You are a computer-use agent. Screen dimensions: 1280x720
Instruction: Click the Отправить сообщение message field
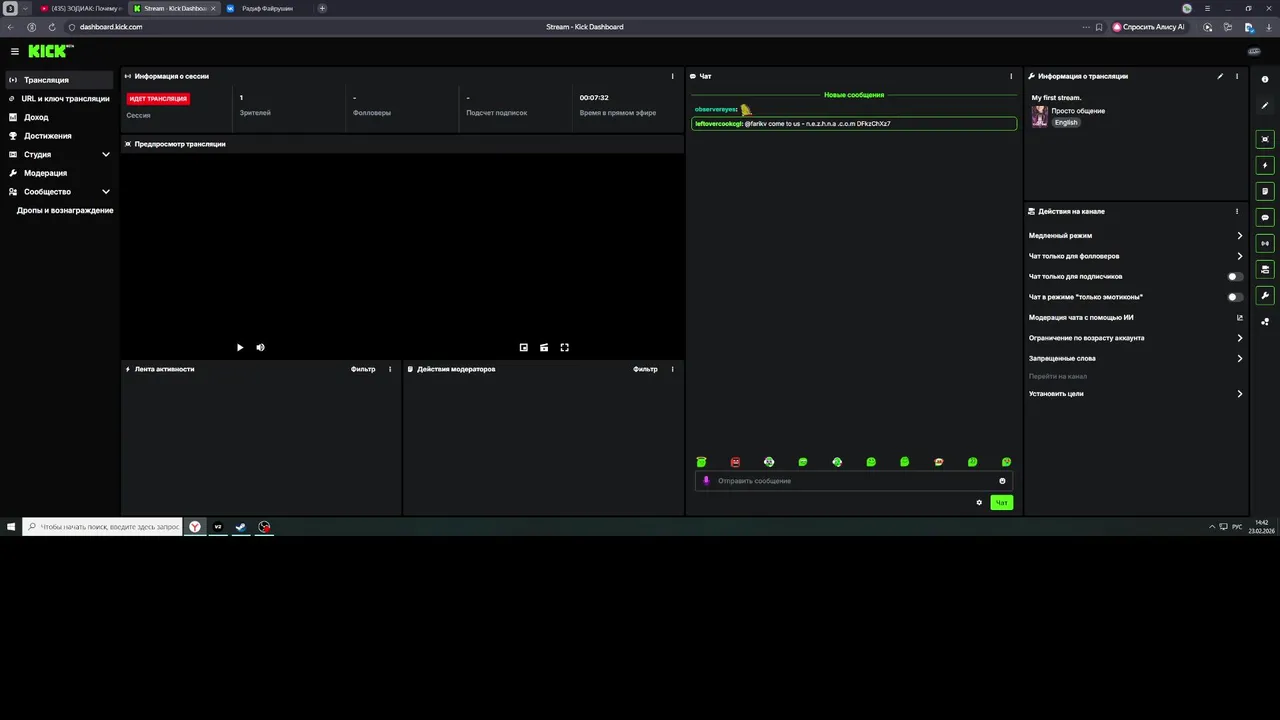coord(854,481)
